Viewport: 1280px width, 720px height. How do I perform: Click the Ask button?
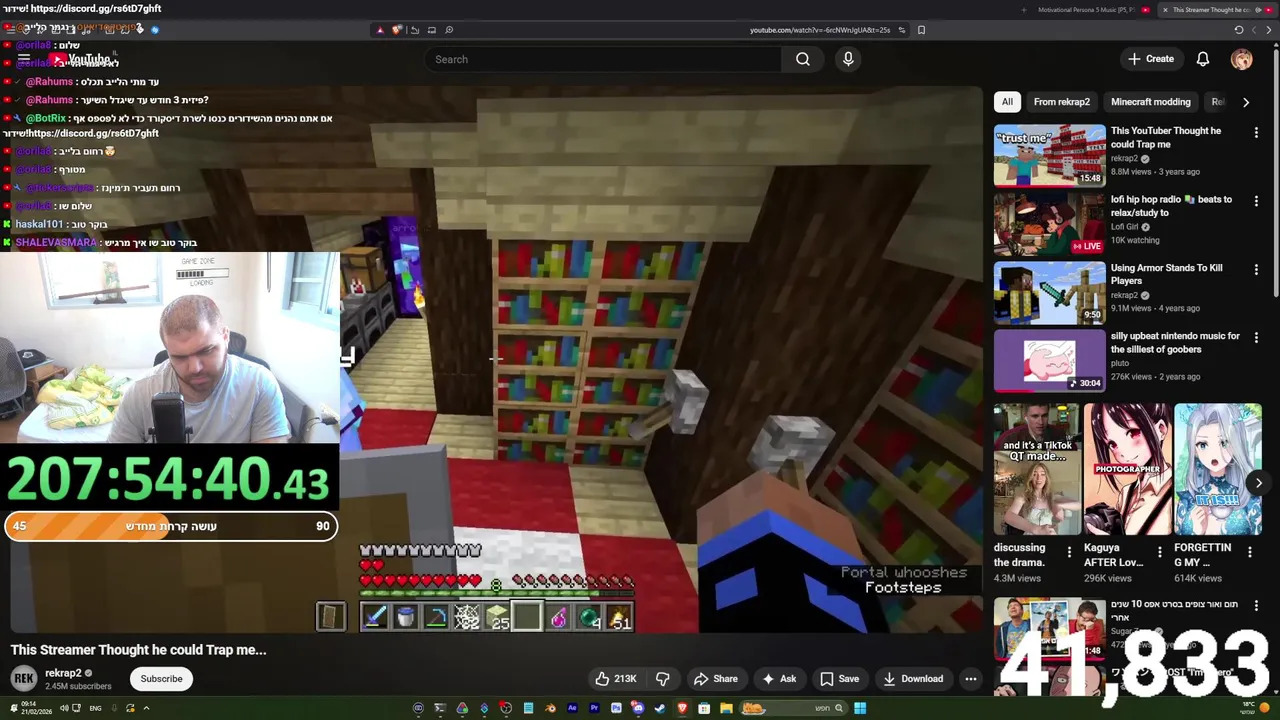(778, 679)
